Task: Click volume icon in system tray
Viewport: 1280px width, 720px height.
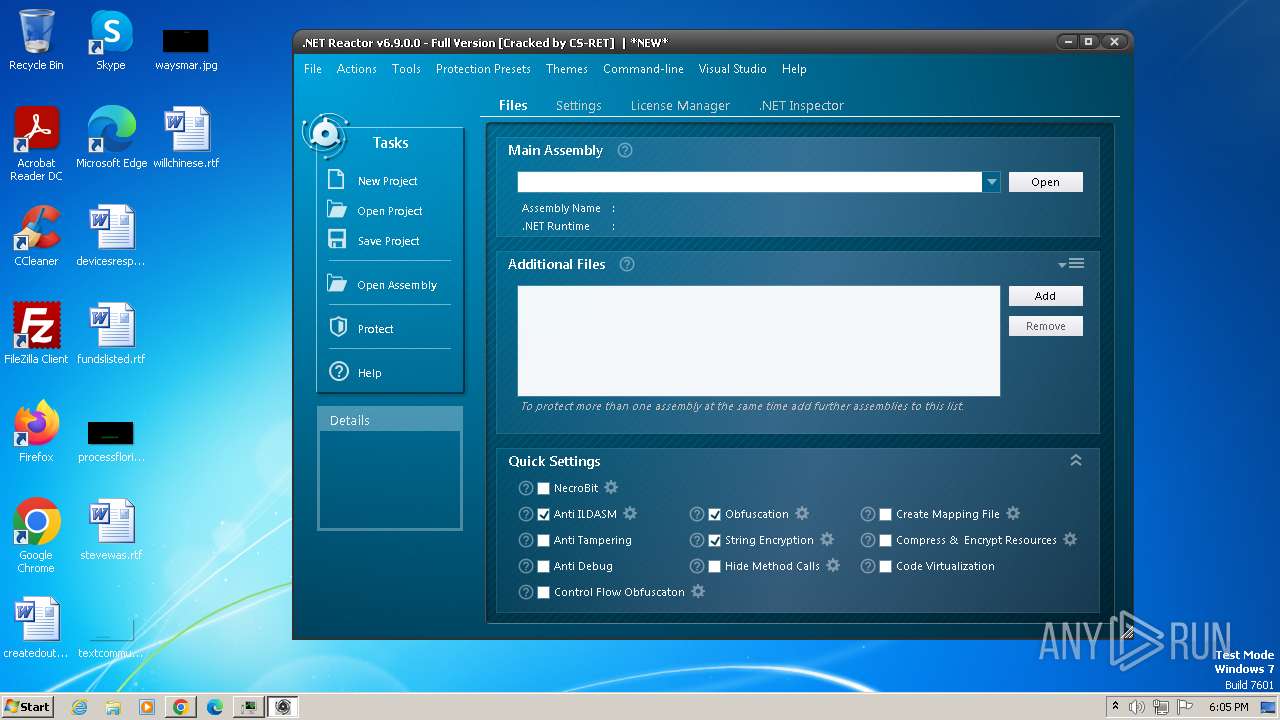Action: pyautogui.click(x=1137, y=707)
